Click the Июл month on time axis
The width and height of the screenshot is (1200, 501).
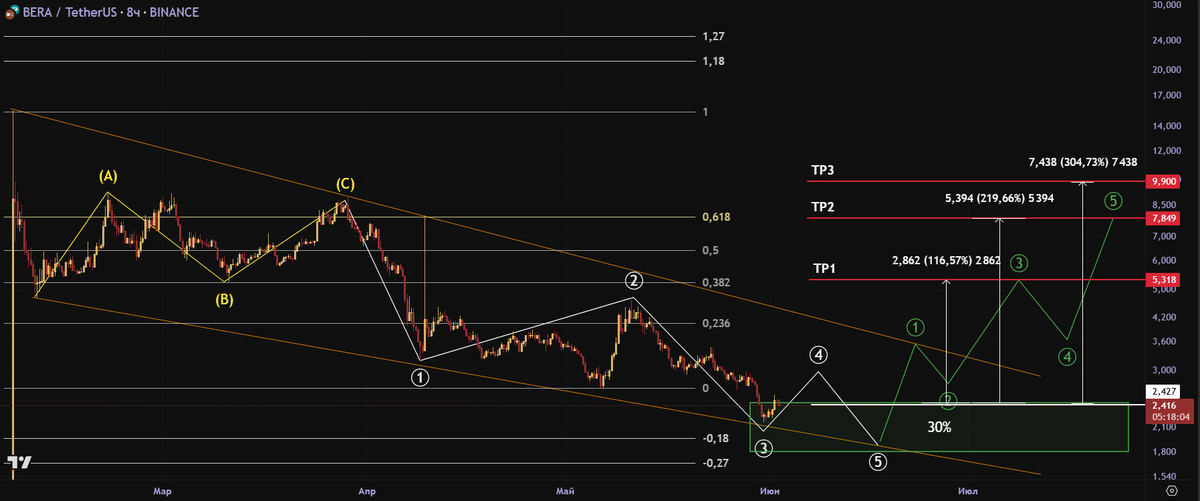pos(967,491)
